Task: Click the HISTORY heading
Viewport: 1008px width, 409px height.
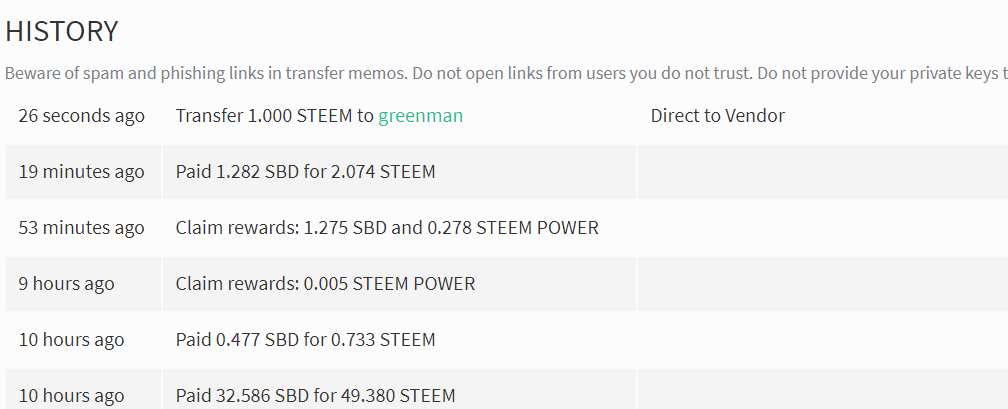Action: coord(62,32)
